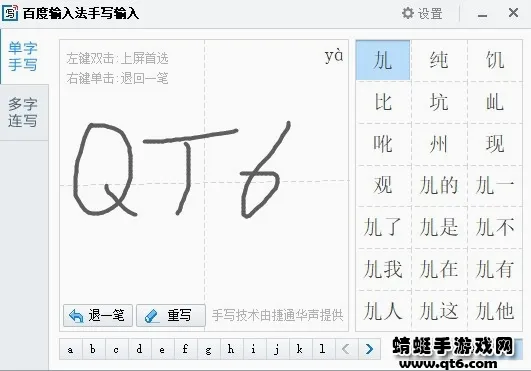Click letter key j

click(278, 349)
